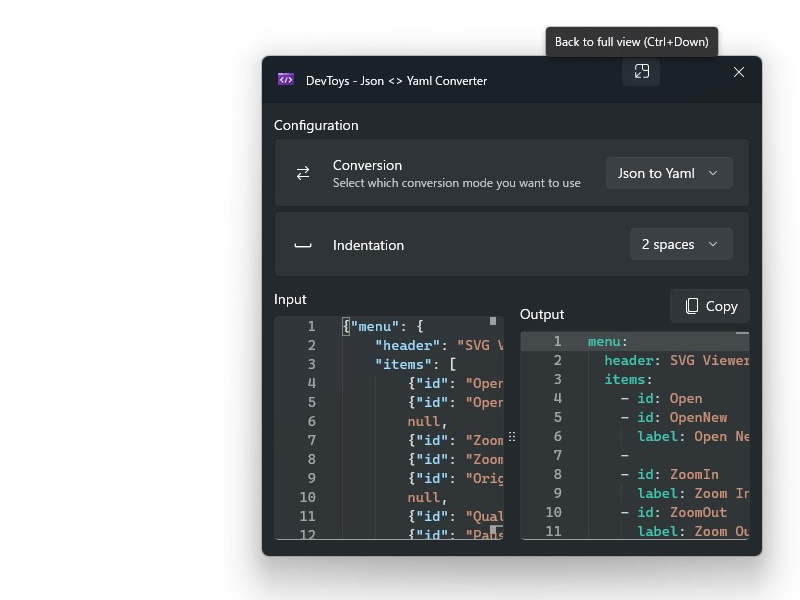800x600 pixels.
Task: Click the Output section label
Action: (542, 314)
